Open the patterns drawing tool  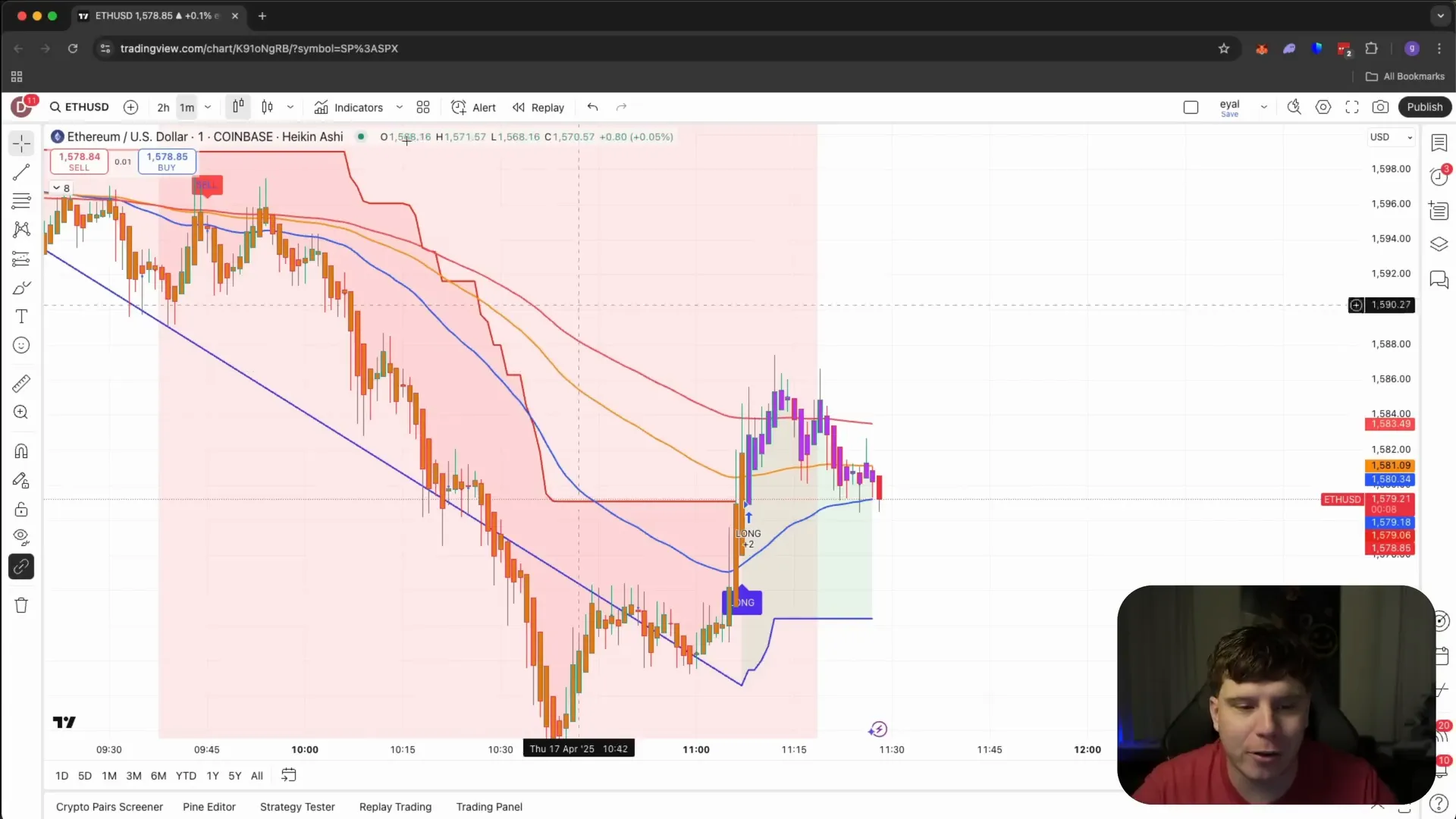(x=21, y=230)
